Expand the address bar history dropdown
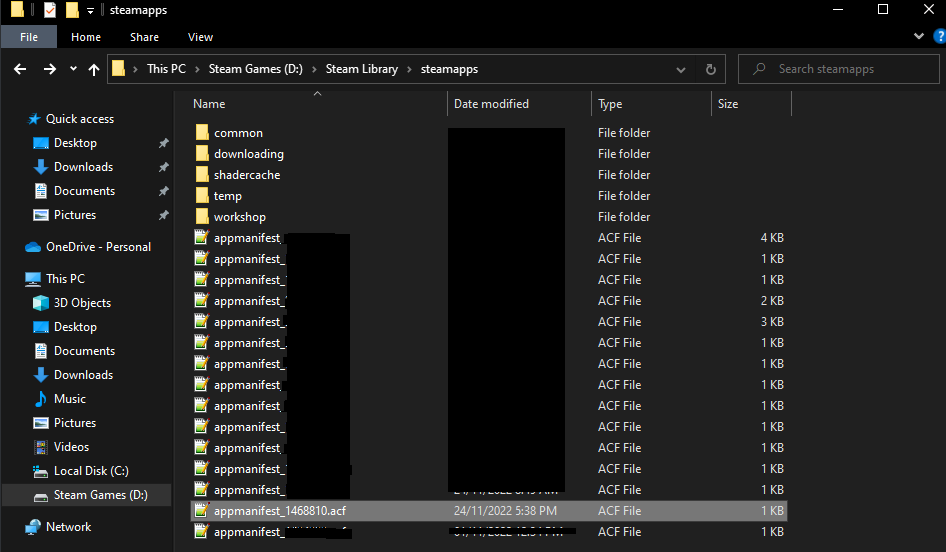The width and height of the screenshot is (946, 552). (681, 69)
